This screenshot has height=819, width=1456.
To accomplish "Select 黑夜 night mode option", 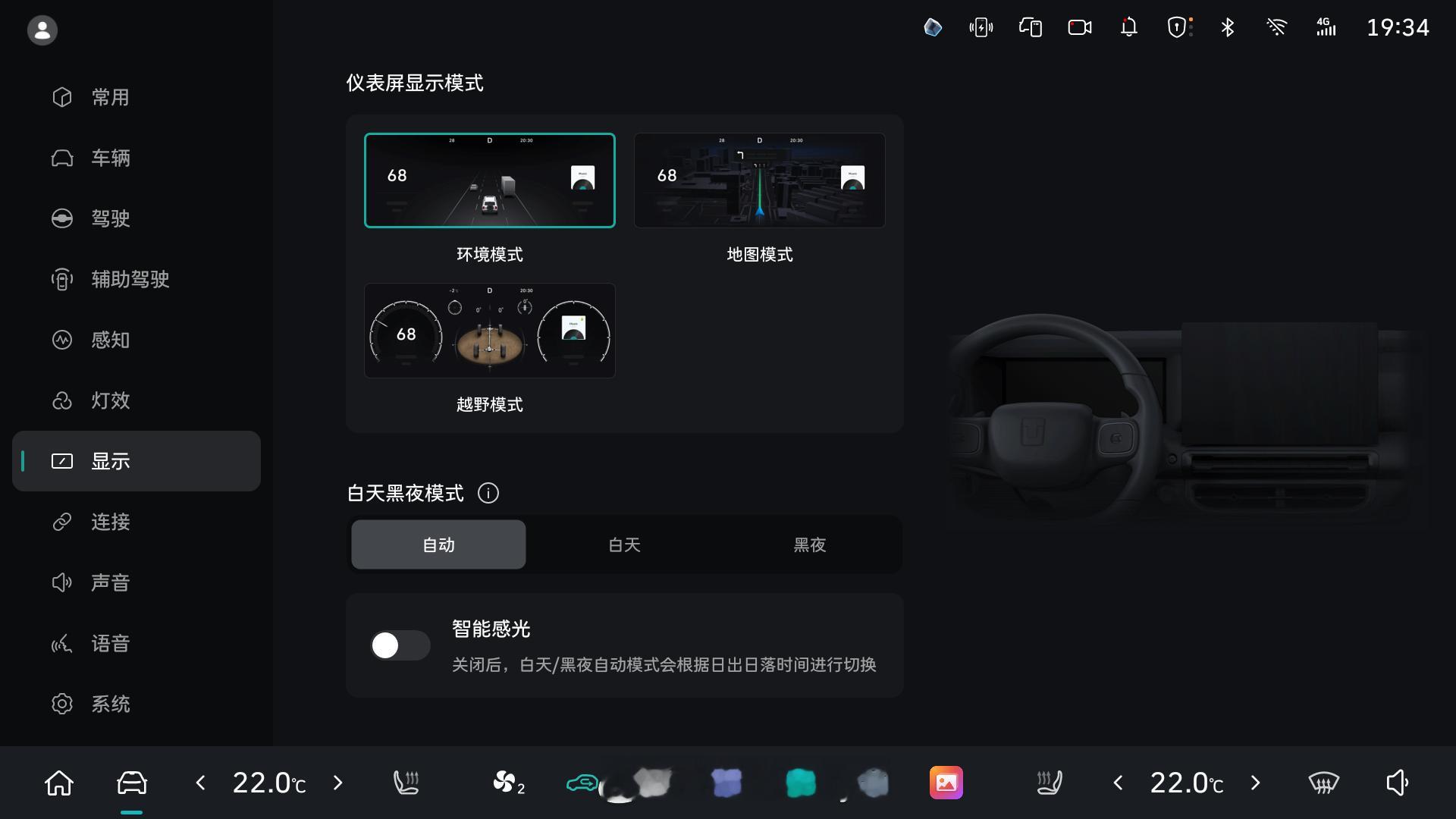I will click(809, 544).
